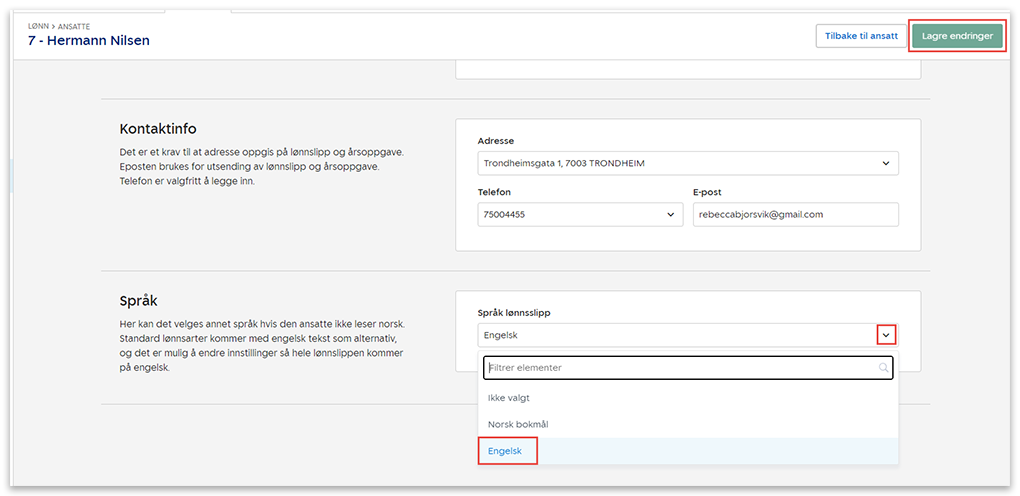Viewport: 1020px width, 496px height.
Task: Click into the E-post input field
Action: tap(795, 214)
